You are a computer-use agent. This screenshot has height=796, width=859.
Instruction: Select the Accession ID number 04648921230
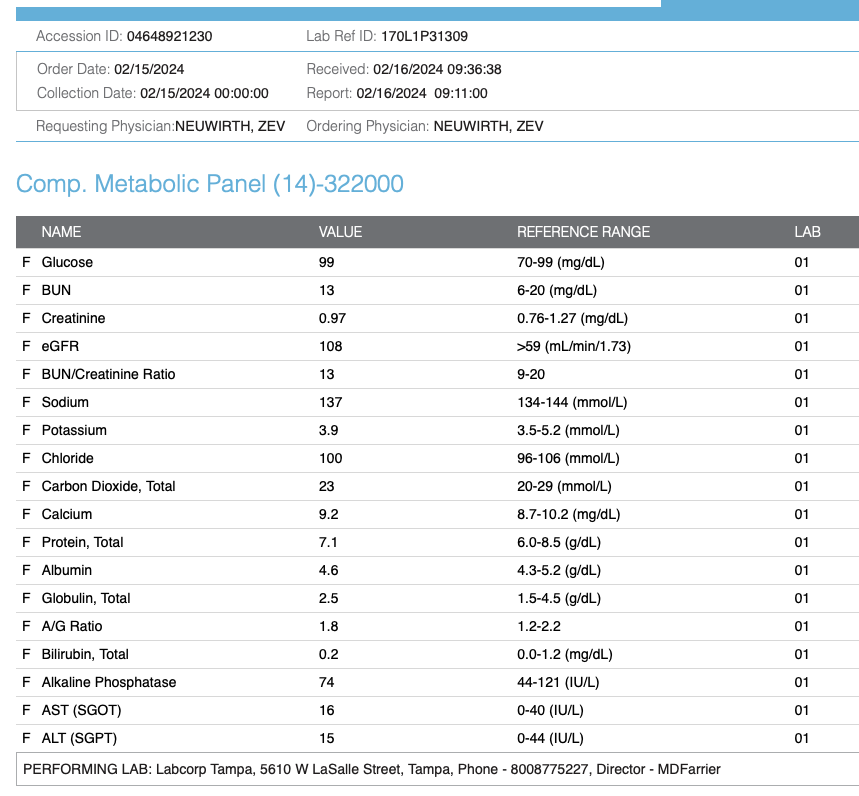click(169, 36)
